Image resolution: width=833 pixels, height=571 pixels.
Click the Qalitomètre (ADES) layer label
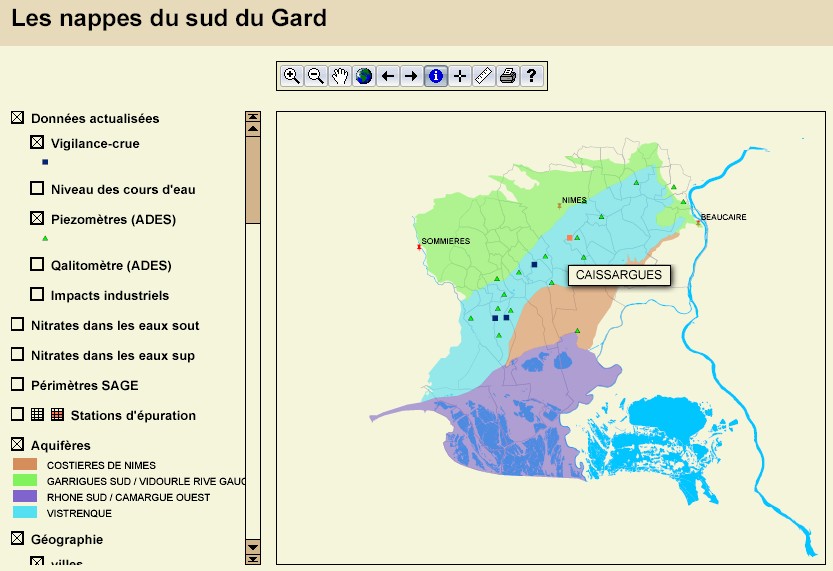tap(111, 266)
